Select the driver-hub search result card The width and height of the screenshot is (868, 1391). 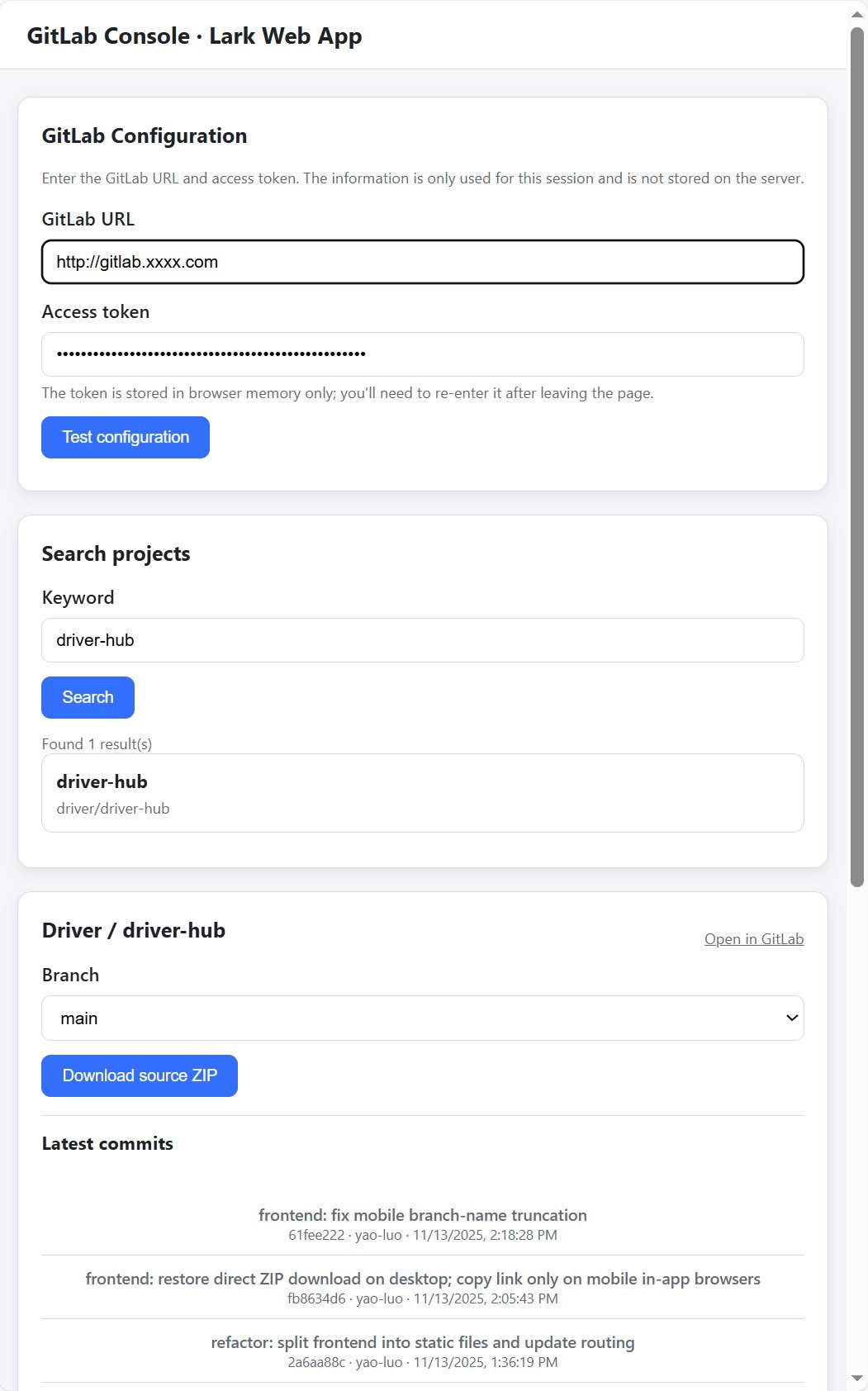point(422,793)
